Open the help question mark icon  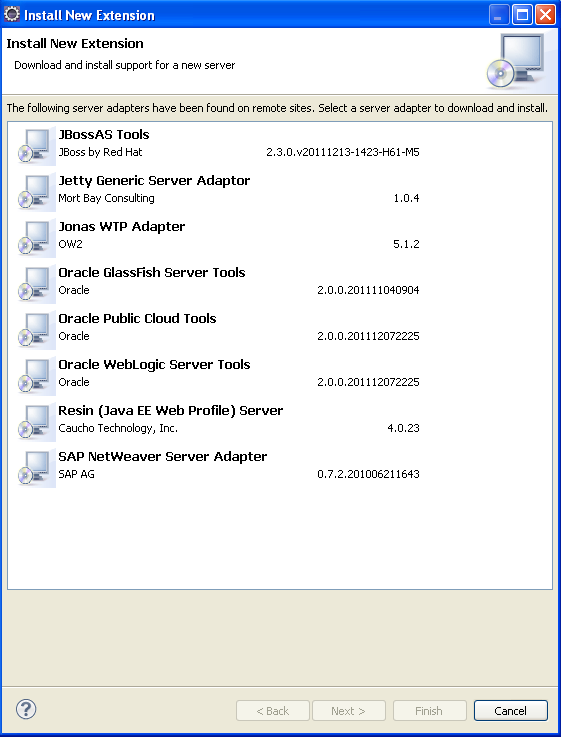click(x=26, y=709)
